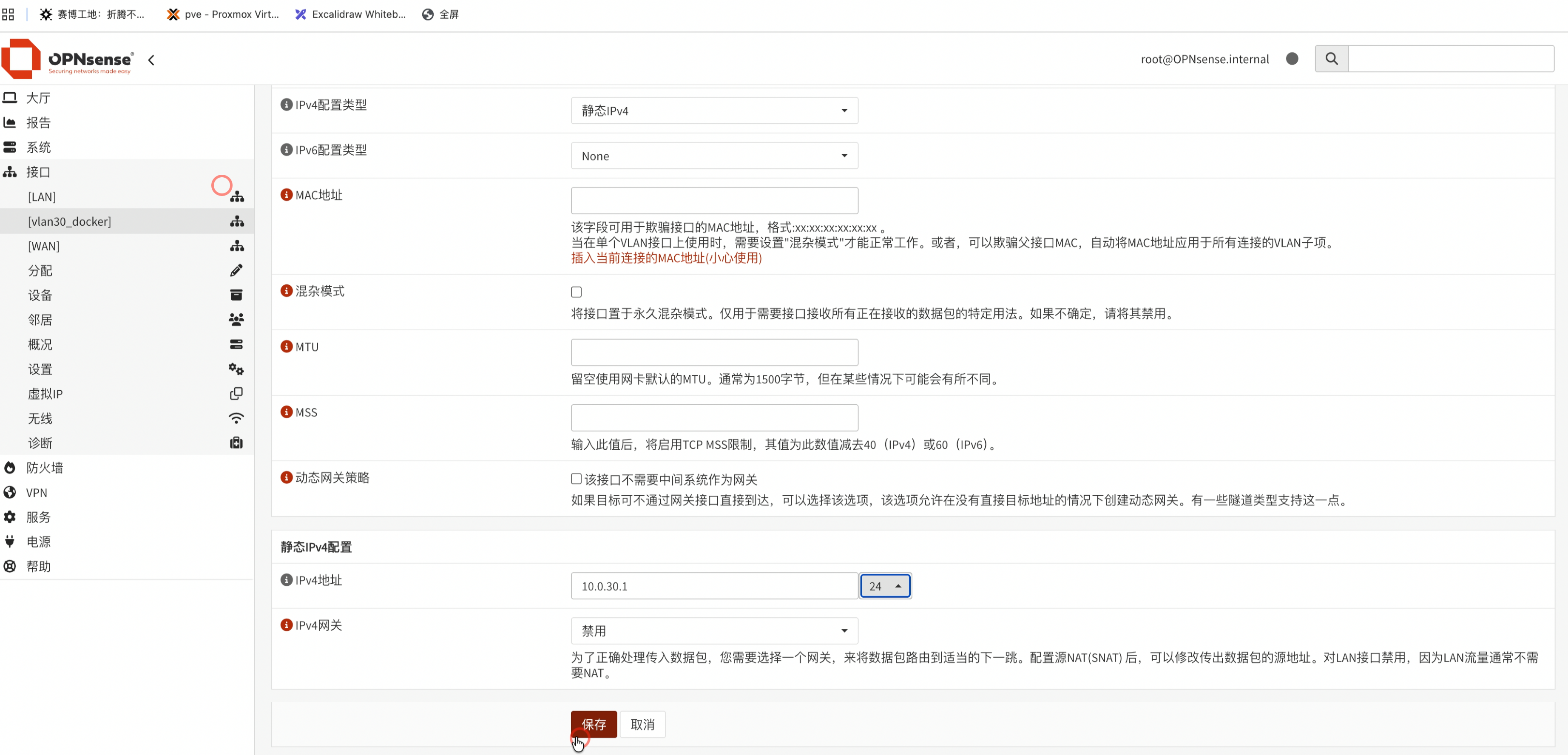Image resolution: width=1568 pixels, height=755 pixels.
Task: Click the search magnifier icon
Action: pos(1331,58)
